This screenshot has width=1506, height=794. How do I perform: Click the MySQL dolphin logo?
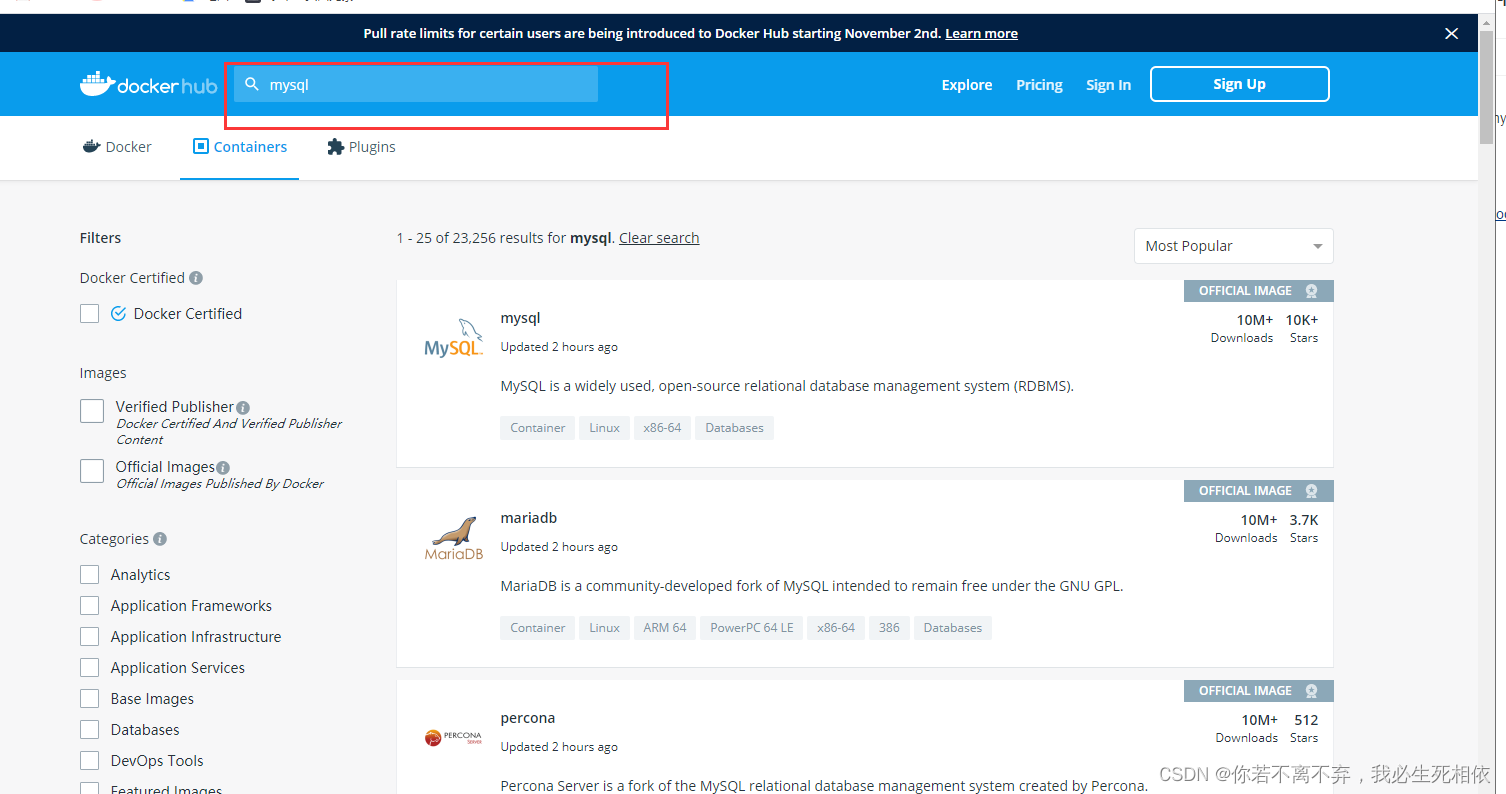[x=454, y=338]
